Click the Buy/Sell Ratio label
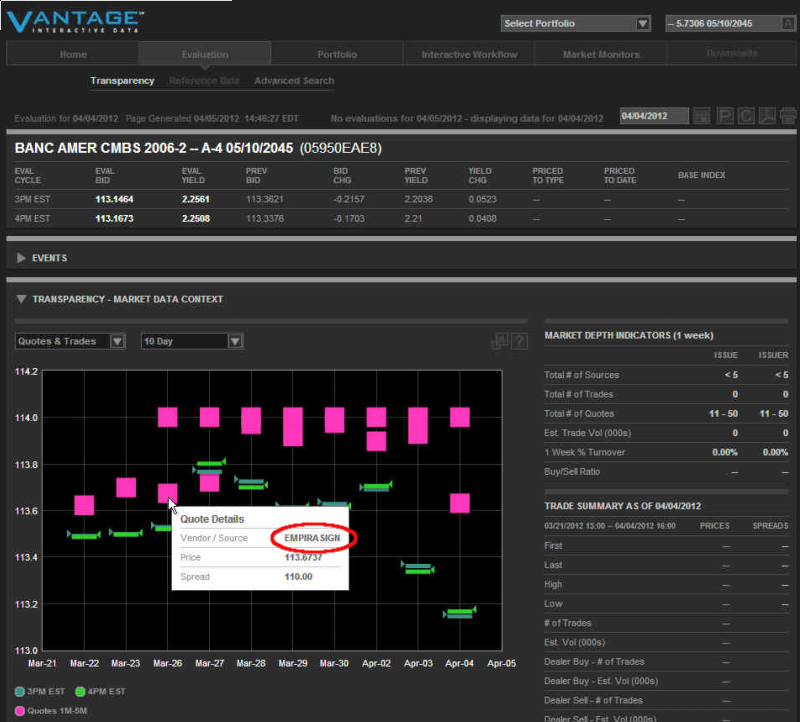Image resolution: width=800 pixels, height=722 pixels. (x=572, y=471)
